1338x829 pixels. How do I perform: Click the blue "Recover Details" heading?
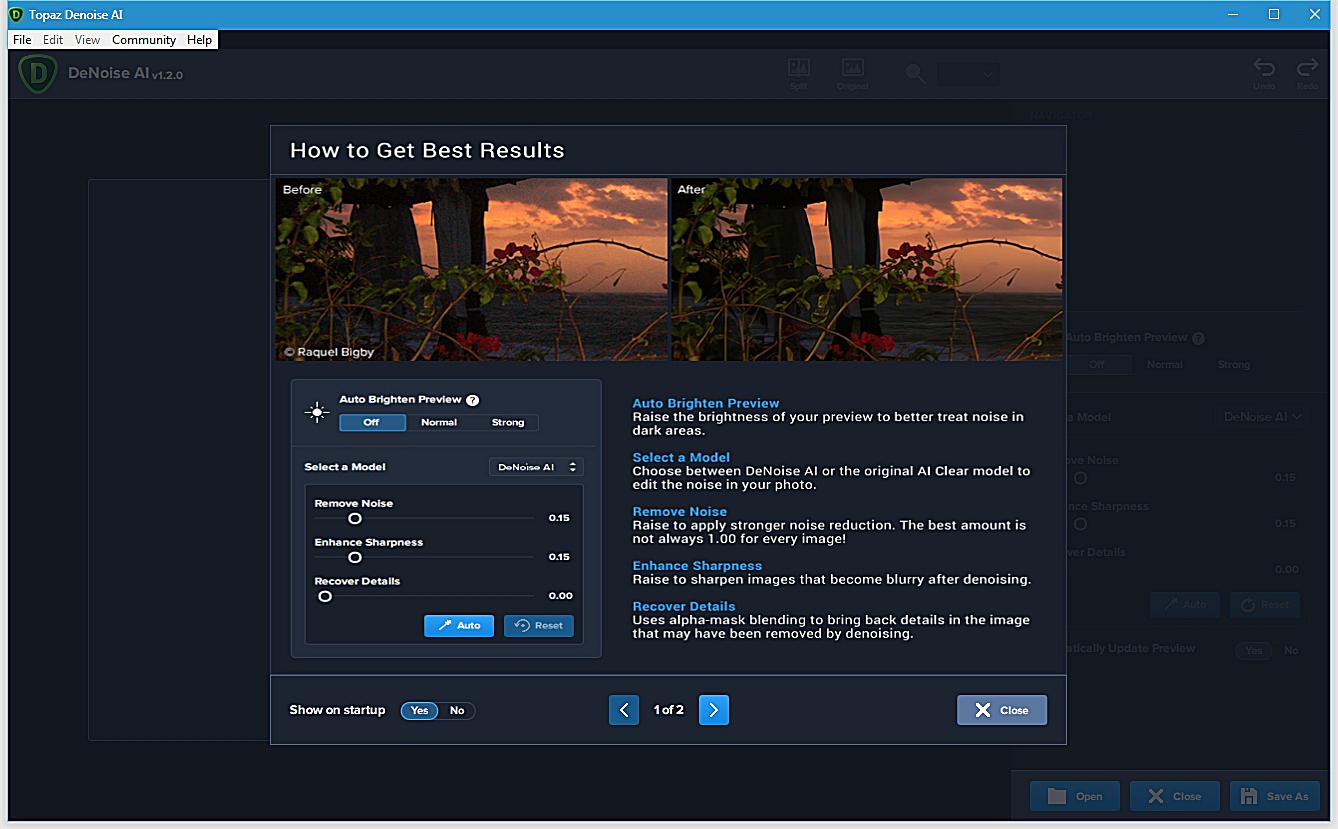pyautogui.click(x=684, y=607)
